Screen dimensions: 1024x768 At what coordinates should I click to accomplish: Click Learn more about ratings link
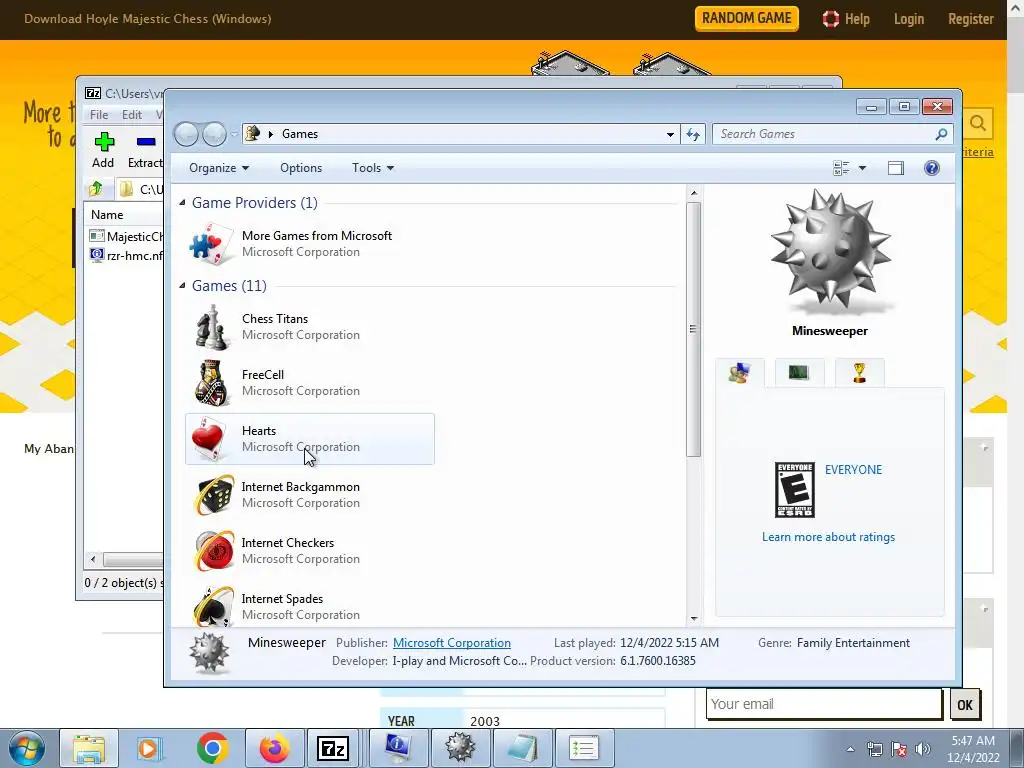tap(828, 537)
